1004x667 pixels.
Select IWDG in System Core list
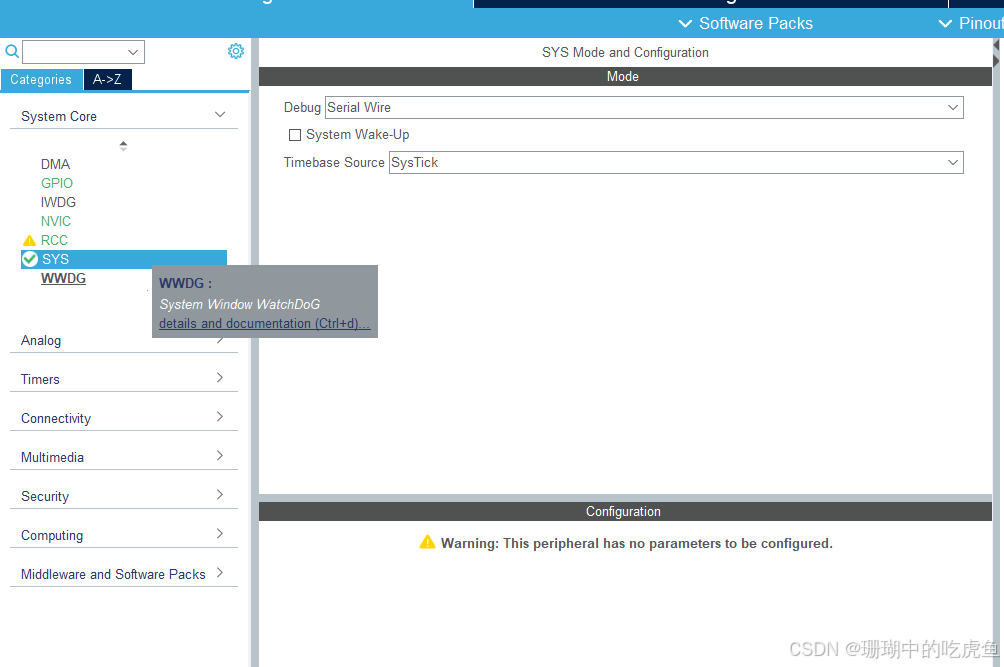(58, 202)
